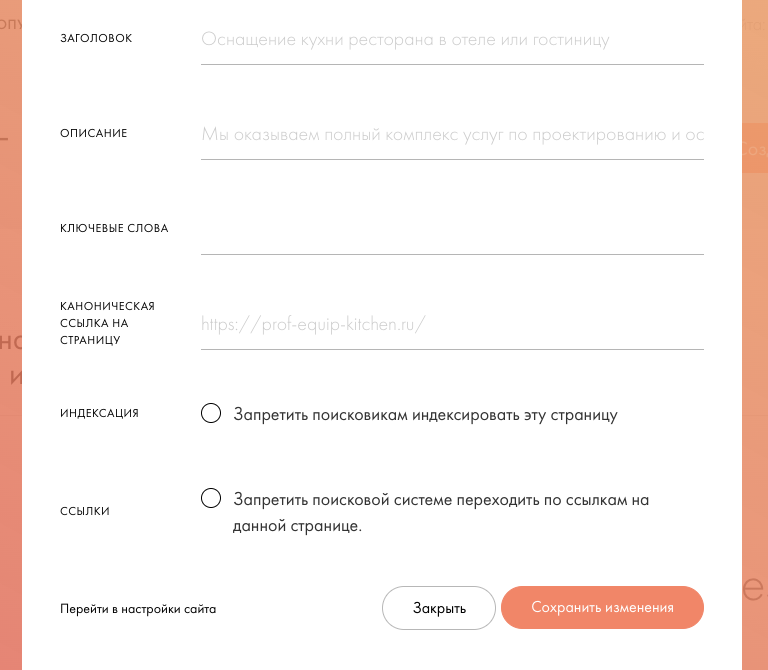This screenshot has height=670, width=768.
Task: Click the ОПИСАНИЕ field label
Action: click(x=94, y=133)
